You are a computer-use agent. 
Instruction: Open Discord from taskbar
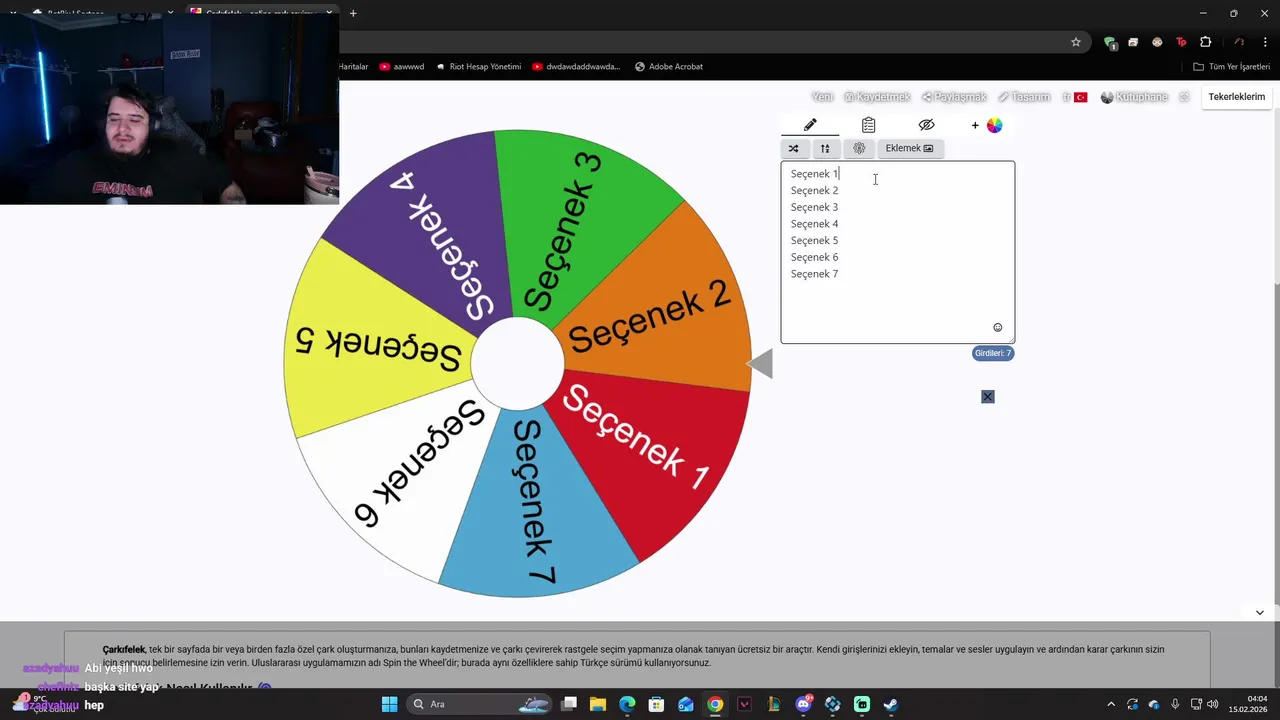click(x=803, y=704)
